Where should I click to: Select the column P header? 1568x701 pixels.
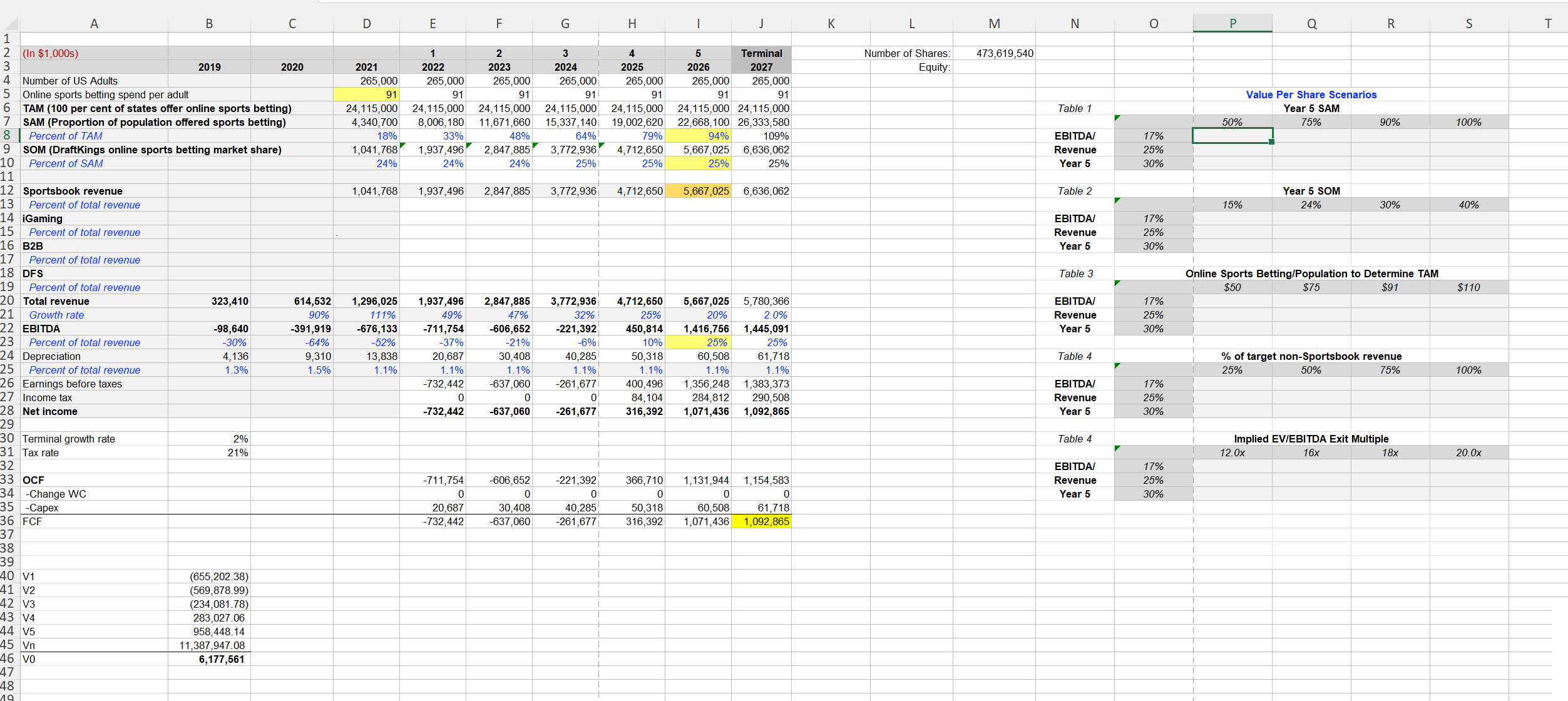[x=1232, y=23]
